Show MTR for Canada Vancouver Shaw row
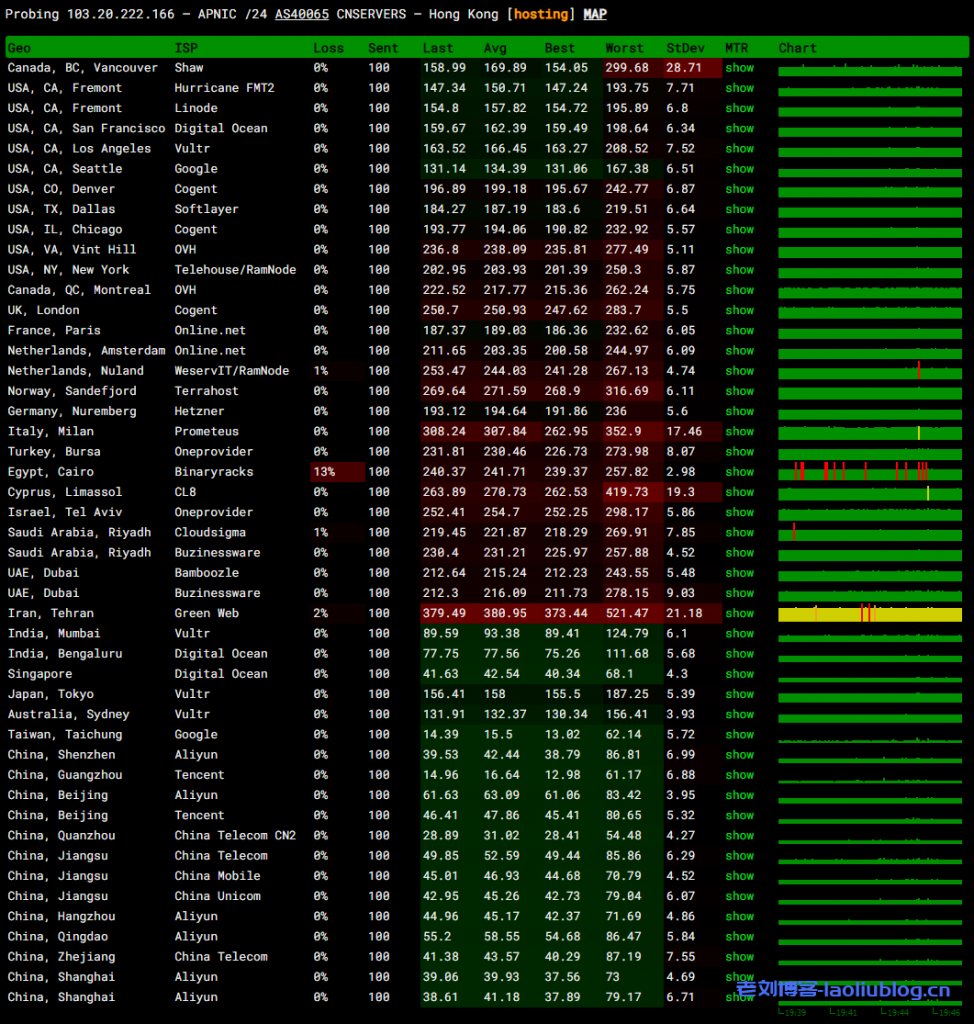 coord(740,68)
